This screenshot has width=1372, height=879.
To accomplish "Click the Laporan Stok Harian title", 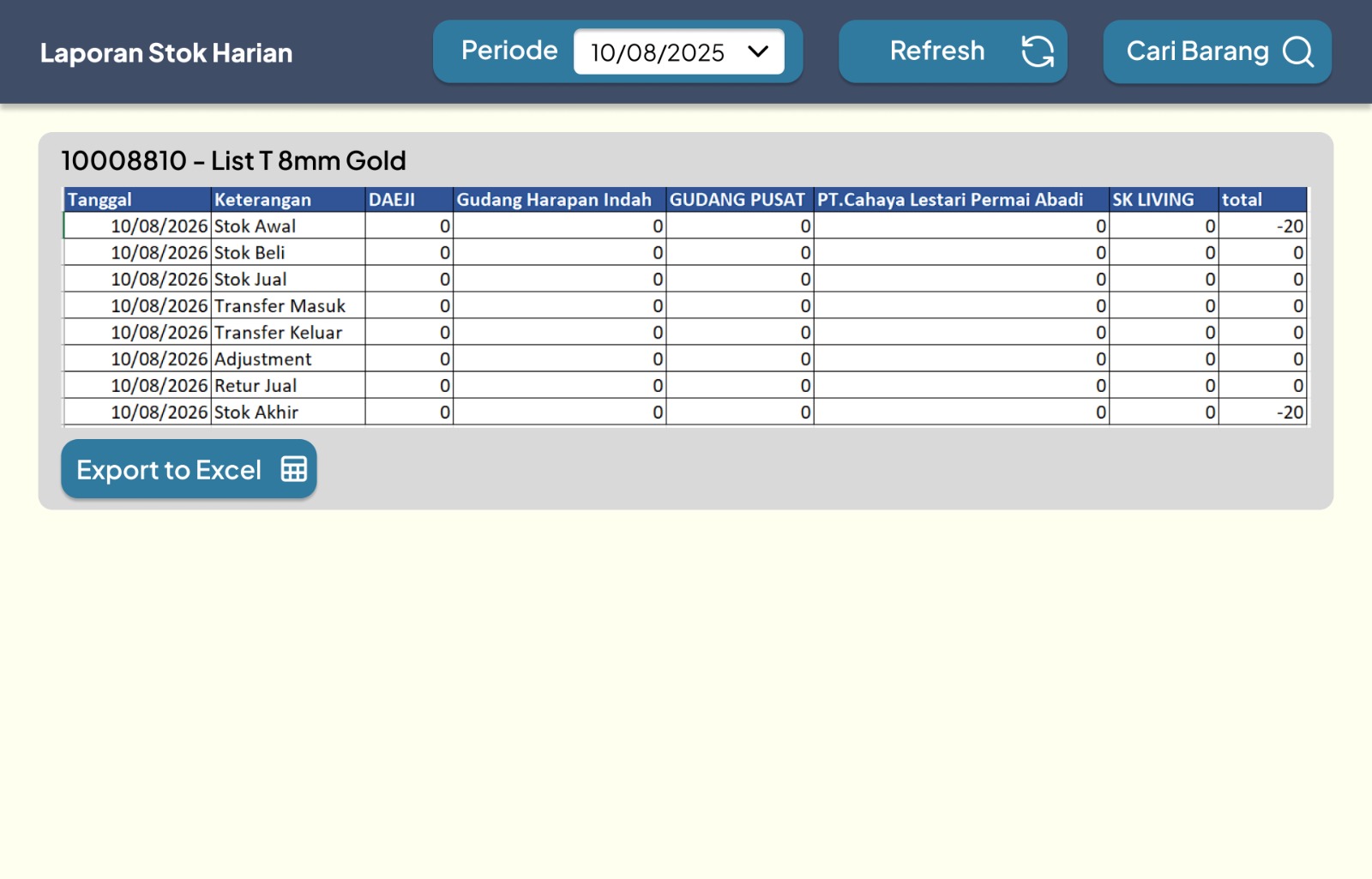I will [x=166, y=53].
